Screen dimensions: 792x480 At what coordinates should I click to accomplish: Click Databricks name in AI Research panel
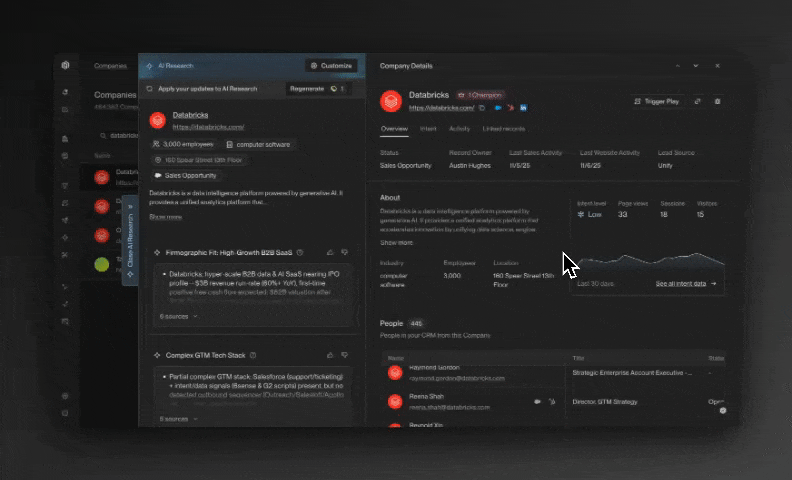click(x=190, y=115)
